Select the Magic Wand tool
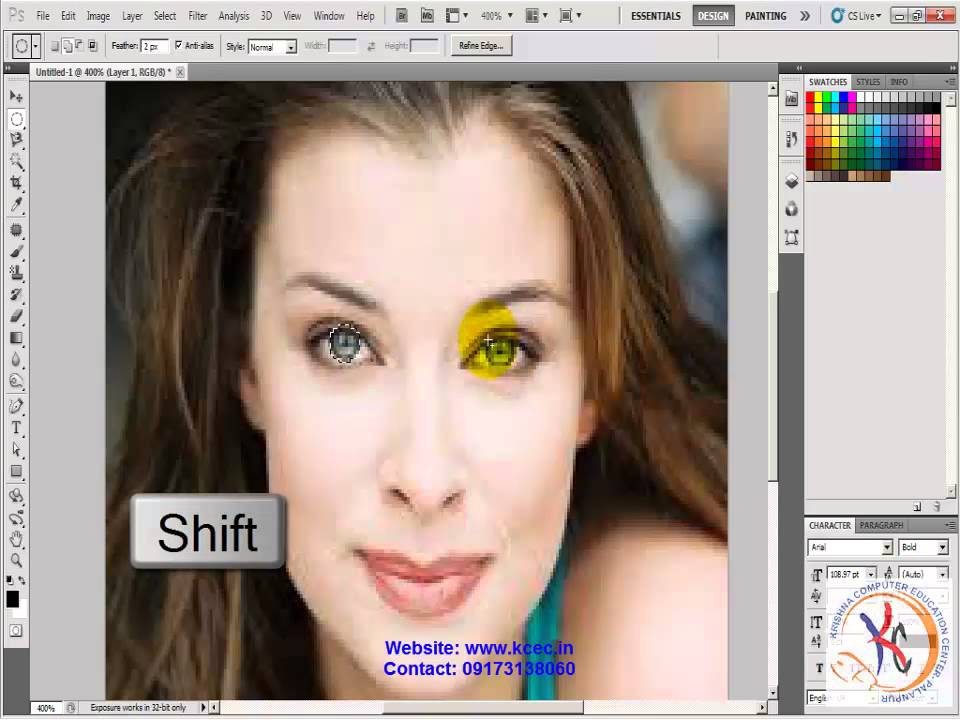Image resolution: width=960 pixels, height=720 pixels. 17,162
